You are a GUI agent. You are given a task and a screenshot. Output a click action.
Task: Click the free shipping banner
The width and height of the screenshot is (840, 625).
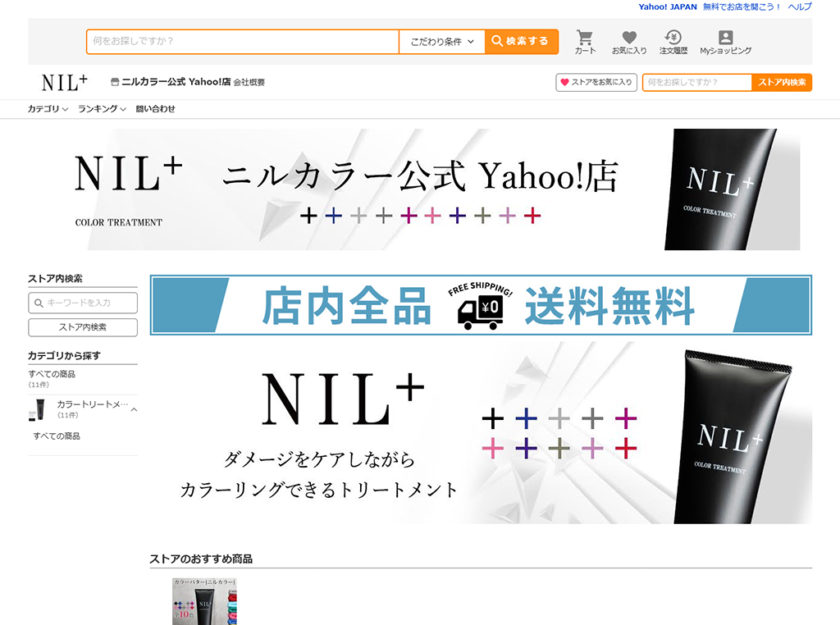[480, 305]
